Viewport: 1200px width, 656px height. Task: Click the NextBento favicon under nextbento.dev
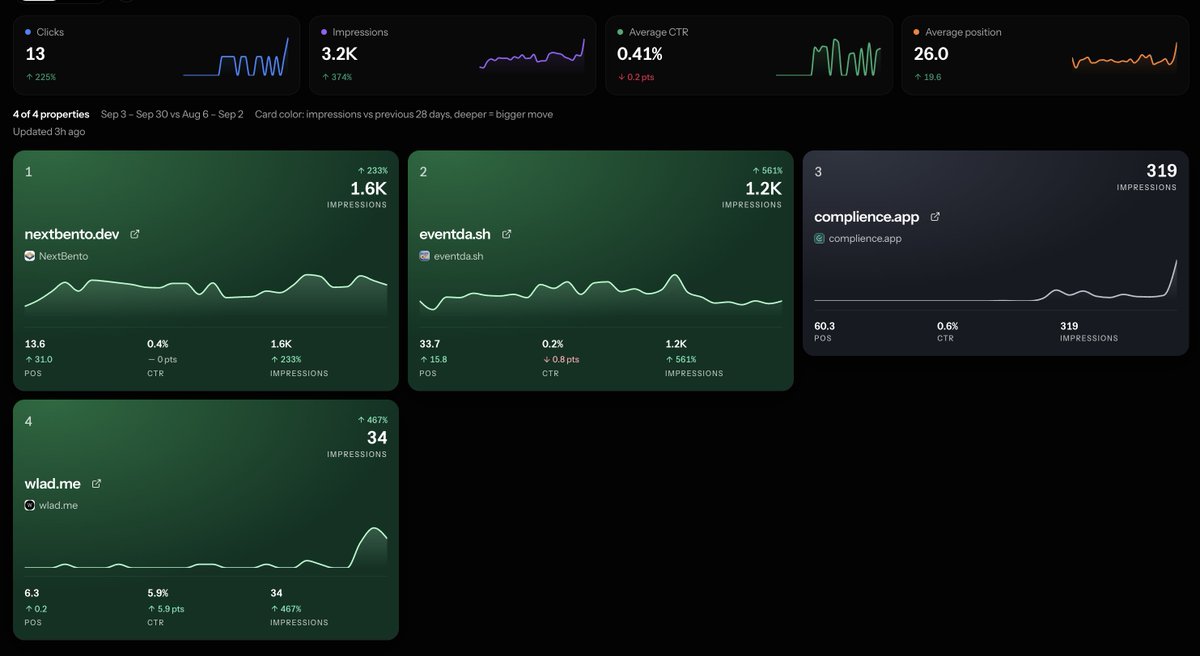pyautogui.click(x=30, y=256)
